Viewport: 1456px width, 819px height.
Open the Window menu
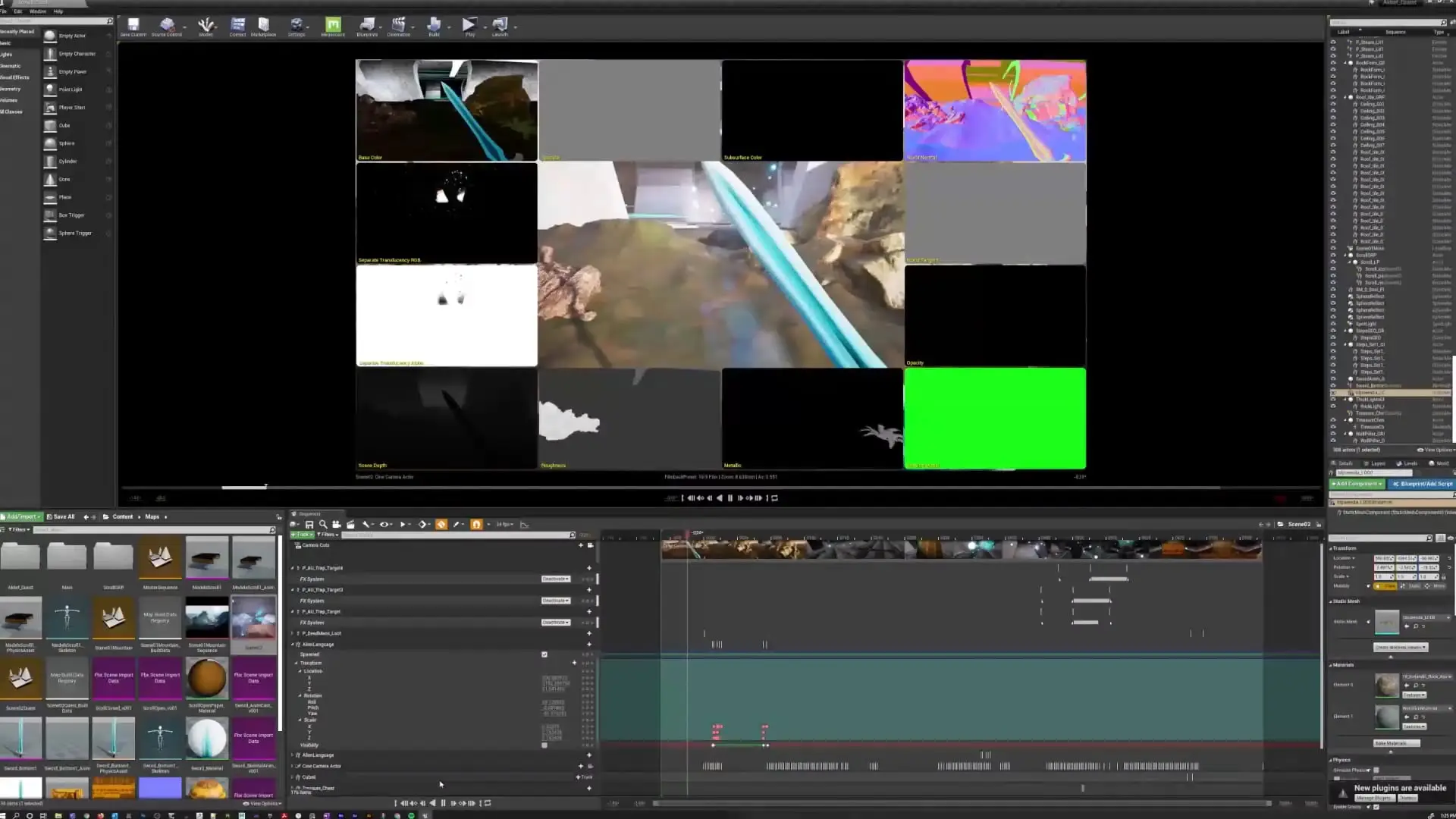37,11
